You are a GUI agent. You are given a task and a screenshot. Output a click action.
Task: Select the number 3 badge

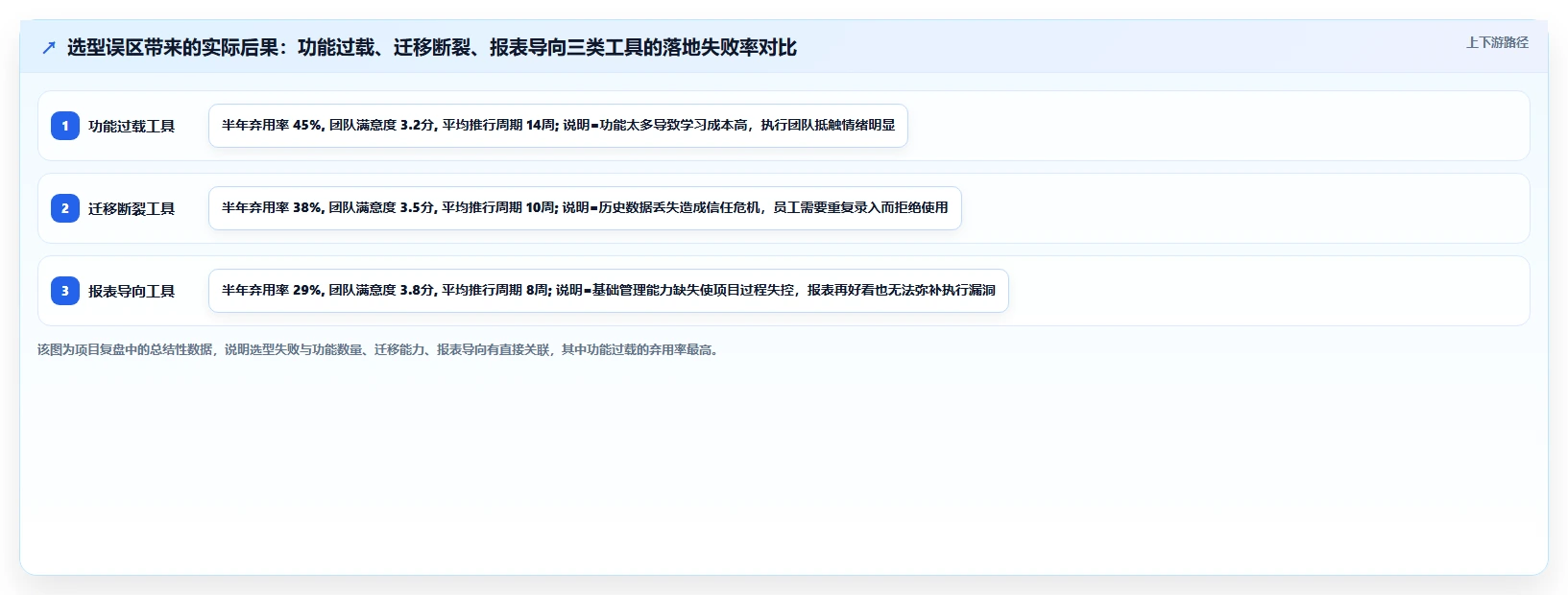[65, 291]
